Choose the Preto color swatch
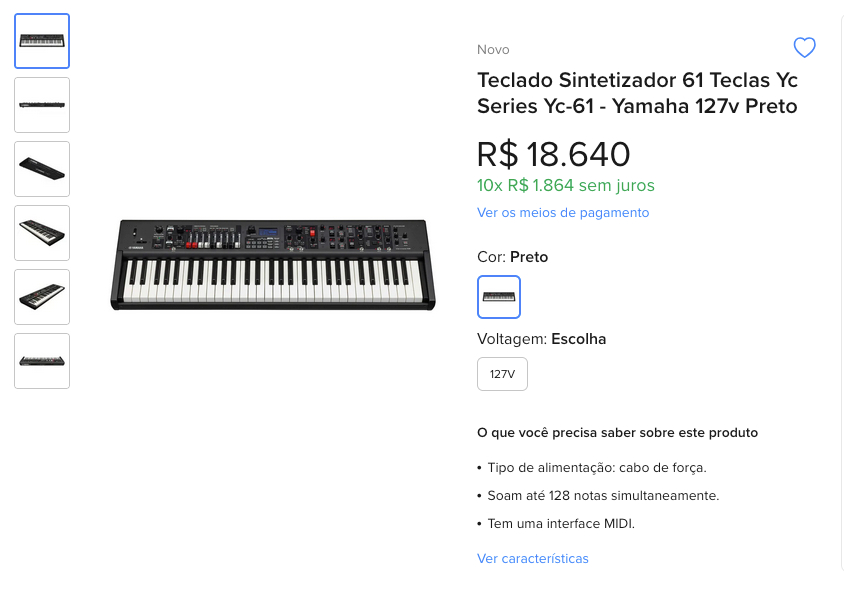Screen dimensions: 844x596 point(499,297)
